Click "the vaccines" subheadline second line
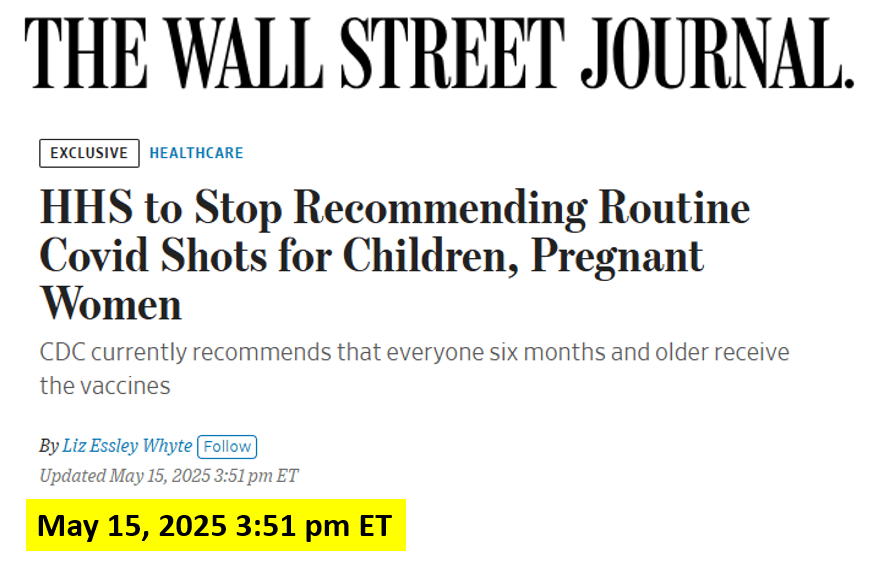873x561 pixels. pos(105,386)
